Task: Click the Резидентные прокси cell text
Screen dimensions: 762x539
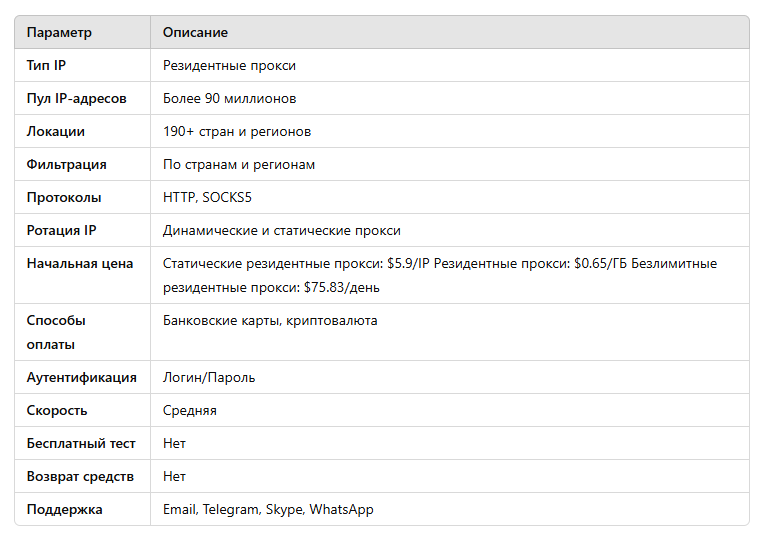Action: tap(229, 66)
